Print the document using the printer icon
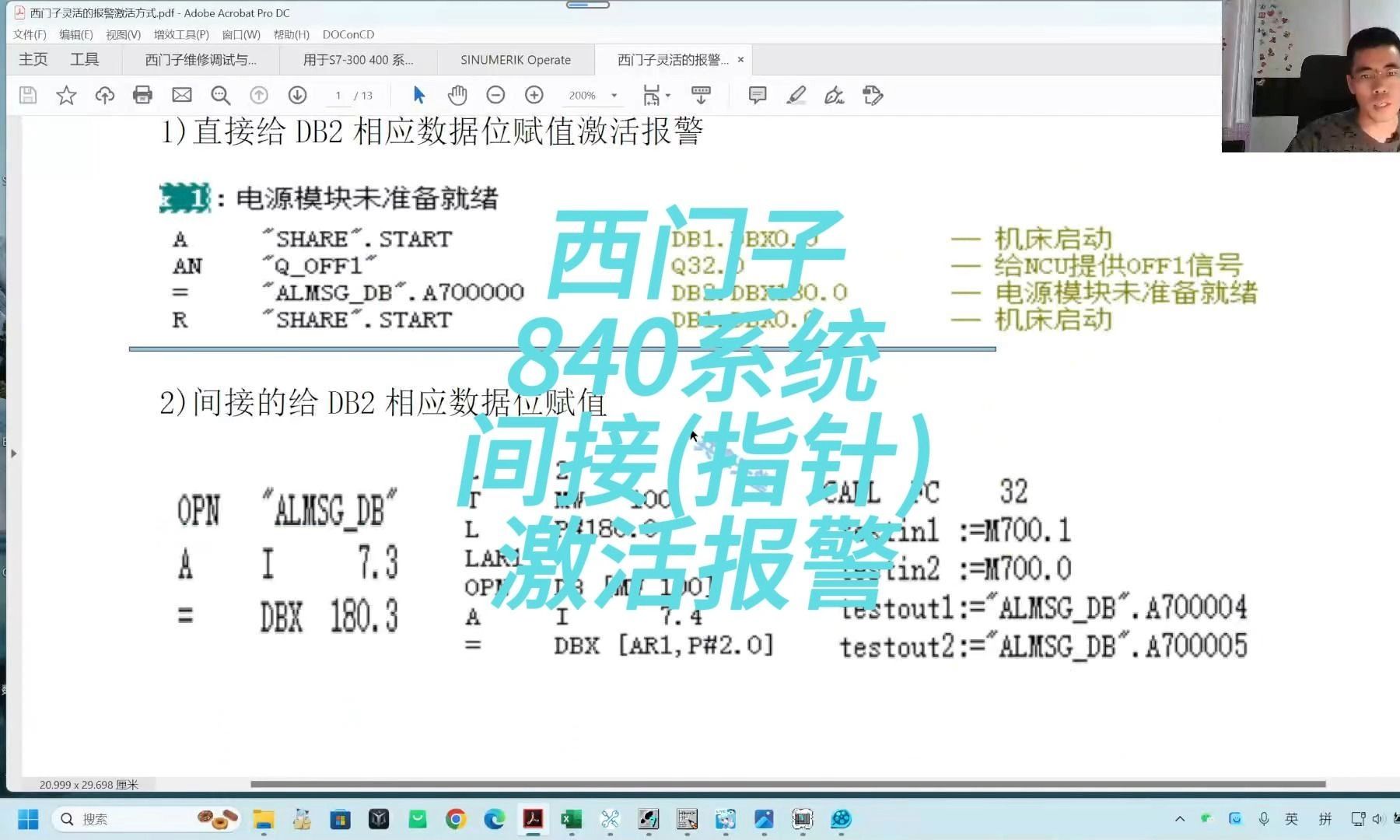This screenshot has height=840, width=1400. (142, 96)
